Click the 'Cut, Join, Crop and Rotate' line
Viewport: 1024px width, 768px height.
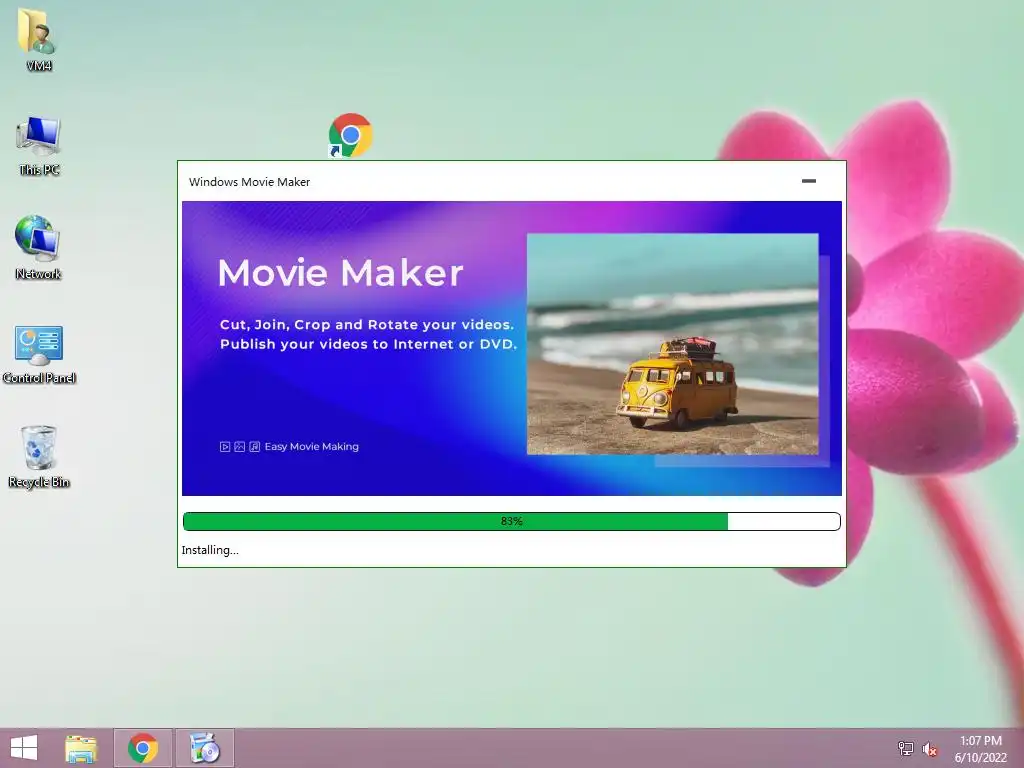coord(367,325)
